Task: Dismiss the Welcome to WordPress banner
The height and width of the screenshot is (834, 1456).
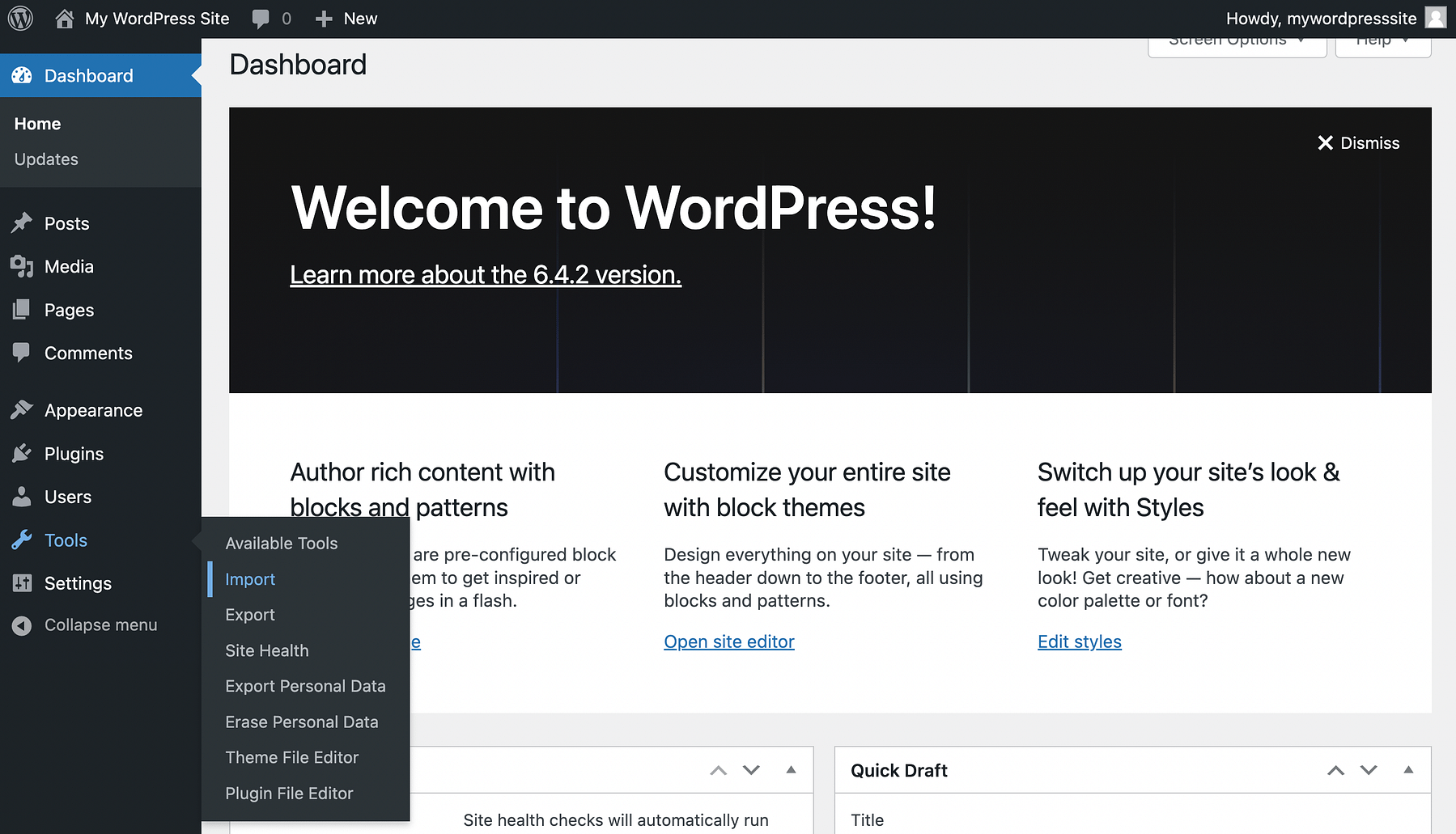Action: point(1358,142)
